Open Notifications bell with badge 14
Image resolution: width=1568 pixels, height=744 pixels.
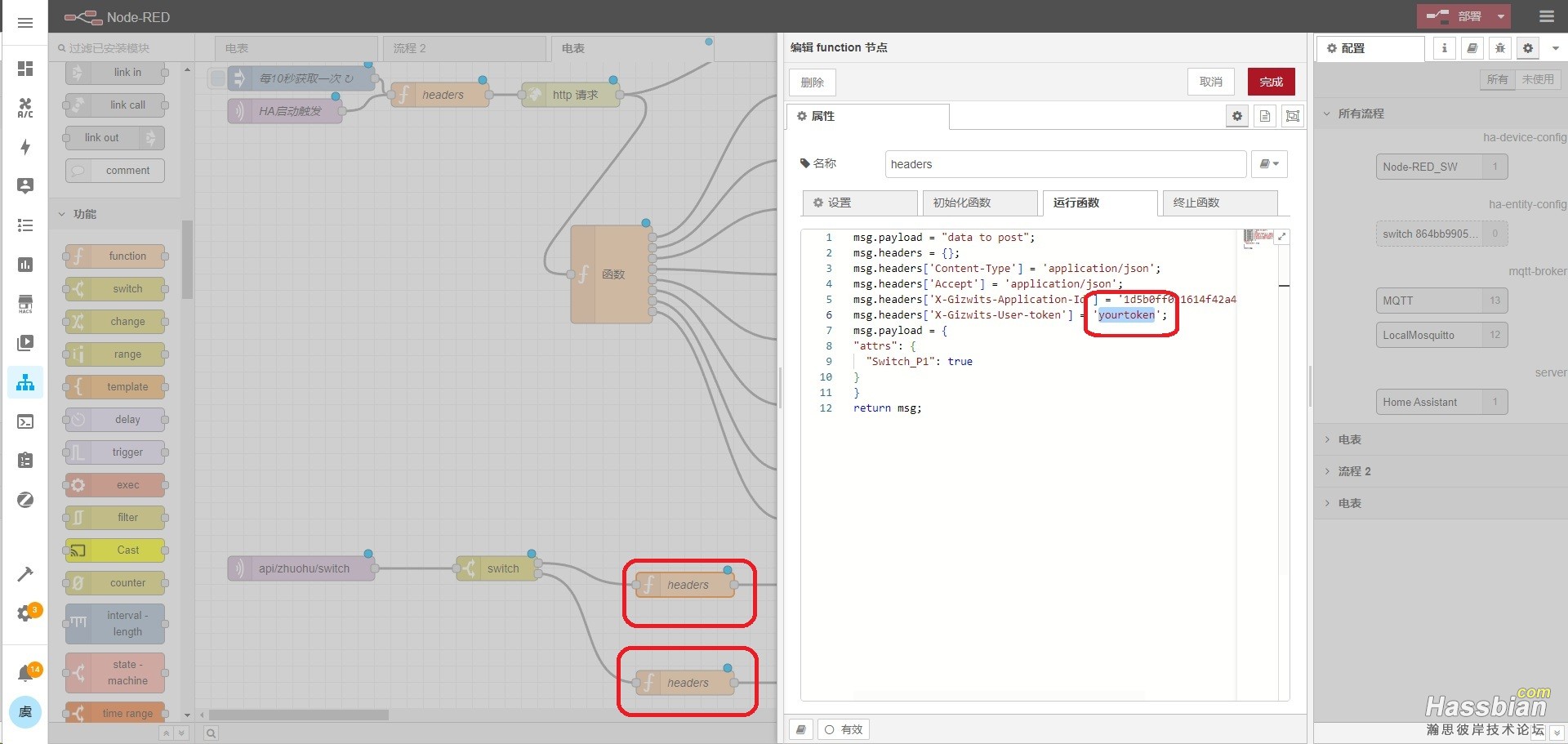pos(27,673)
